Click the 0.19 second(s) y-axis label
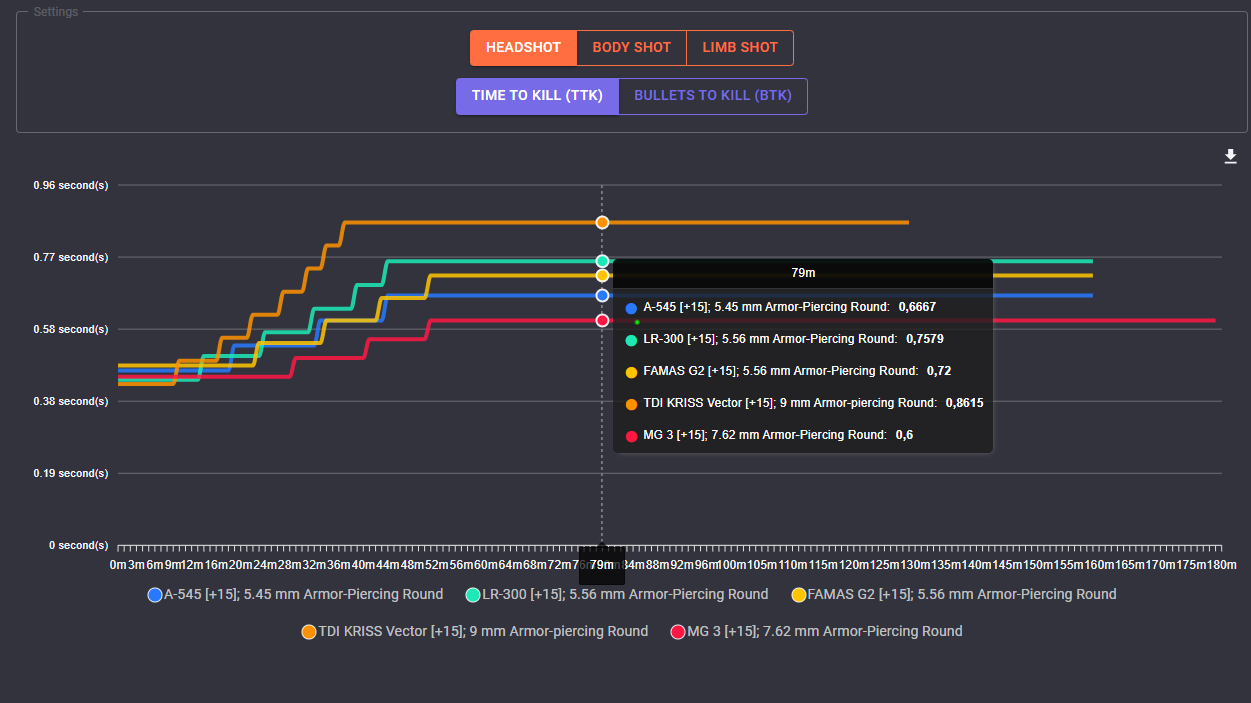Image resolution: width=1251 pixels, height=703 pixels. (x=71, y=473)
